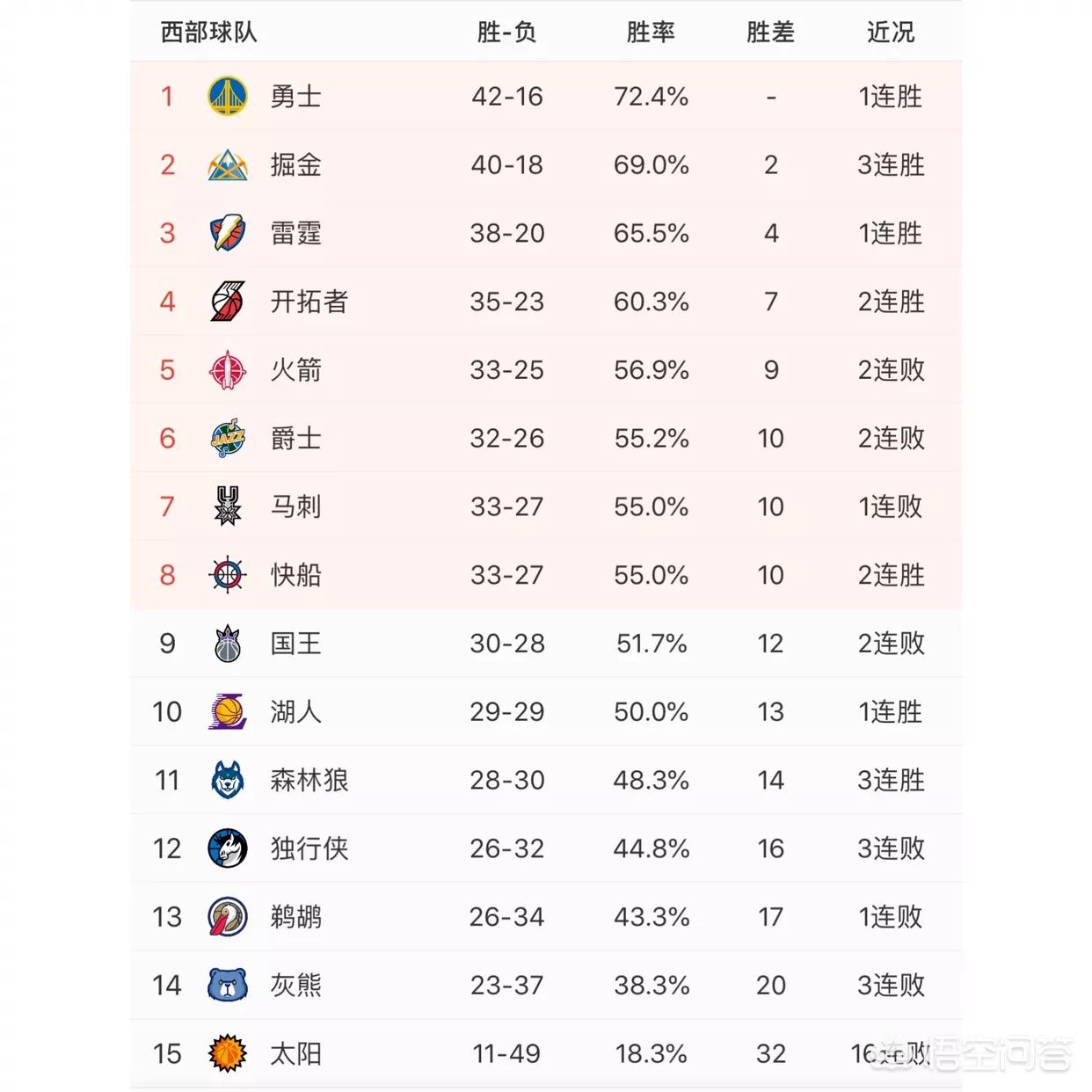The width and height of the screenshot is (1092, 1092).
Task: Click the Jazz (爵士) team logo
Action: pyautogui.click(x=228, y=438)
